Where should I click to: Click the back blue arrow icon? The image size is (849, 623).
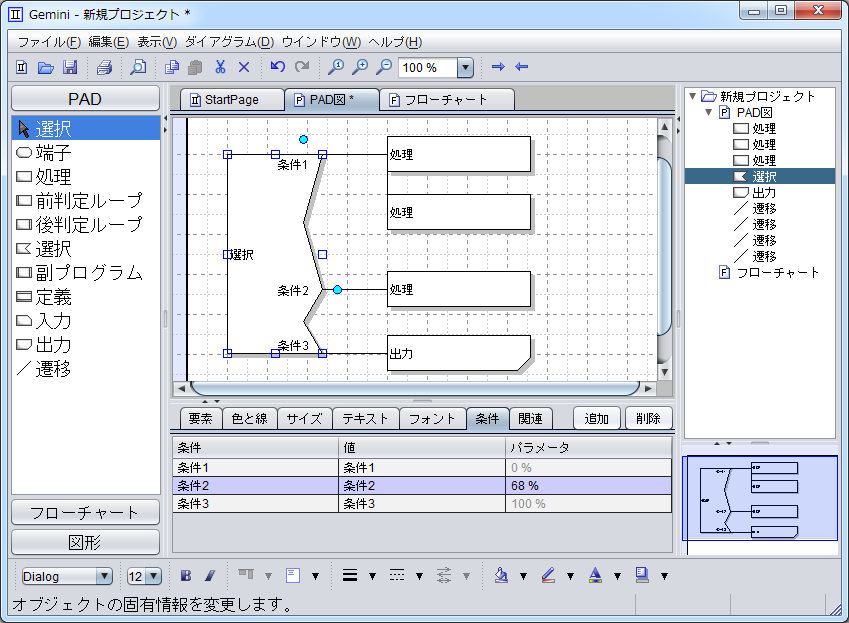point(521,67)
